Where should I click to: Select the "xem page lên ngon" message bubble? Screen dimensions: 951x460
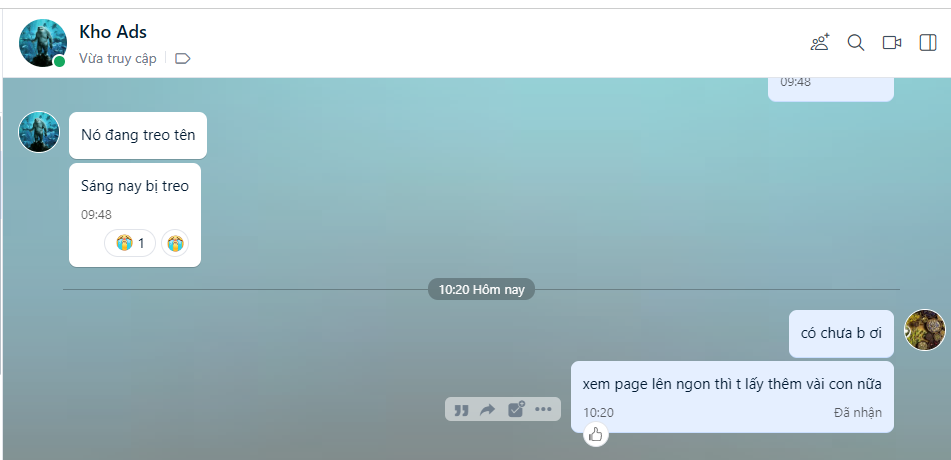tap(732, 385)
